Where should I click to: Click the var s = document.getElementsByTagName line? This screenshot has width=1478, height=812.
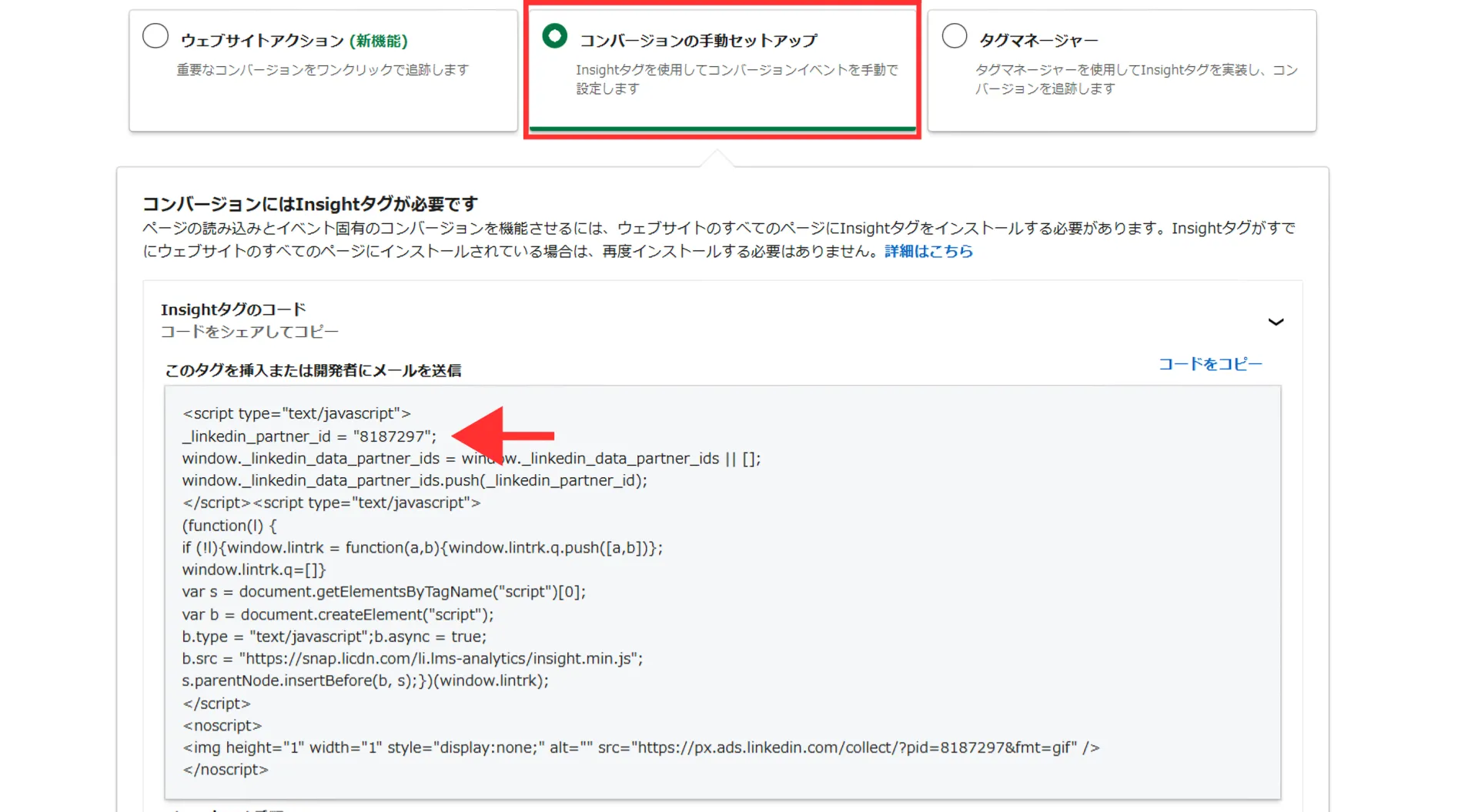pos(384,593)
